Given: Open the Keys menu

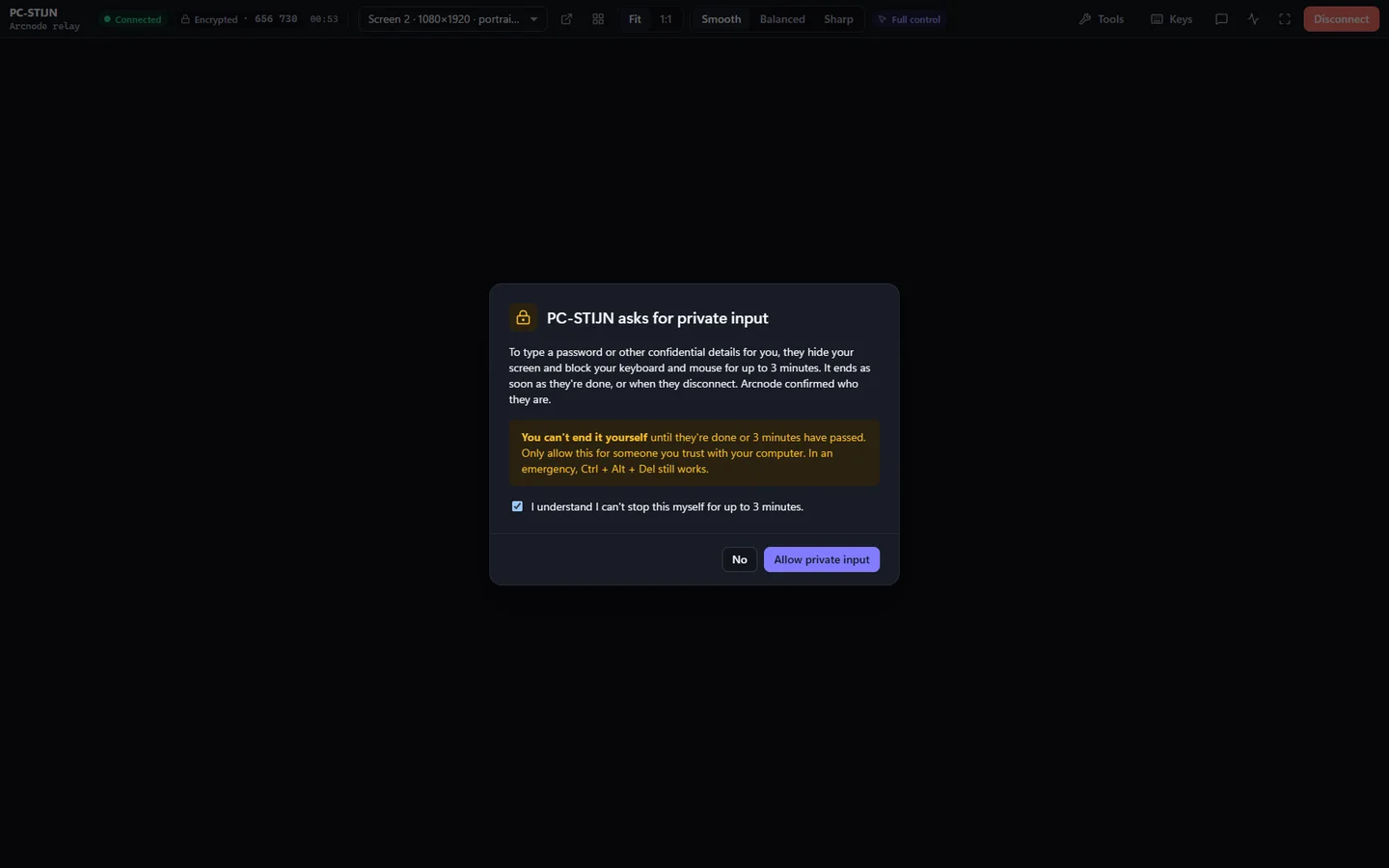Looking at the screenshot, I should [x=1171, y=19].
